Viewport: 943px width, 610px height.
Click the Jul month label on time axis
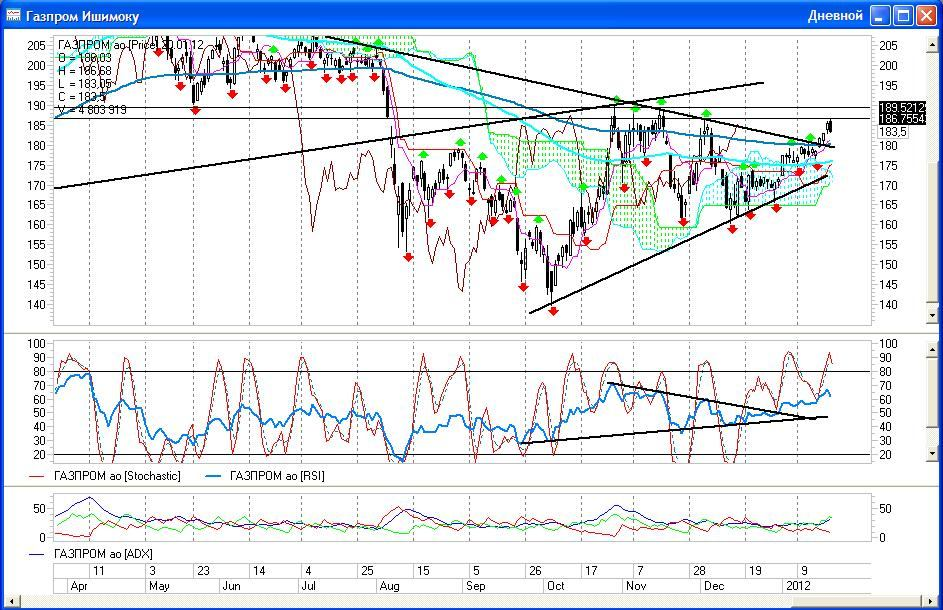[x=309, y=586]
